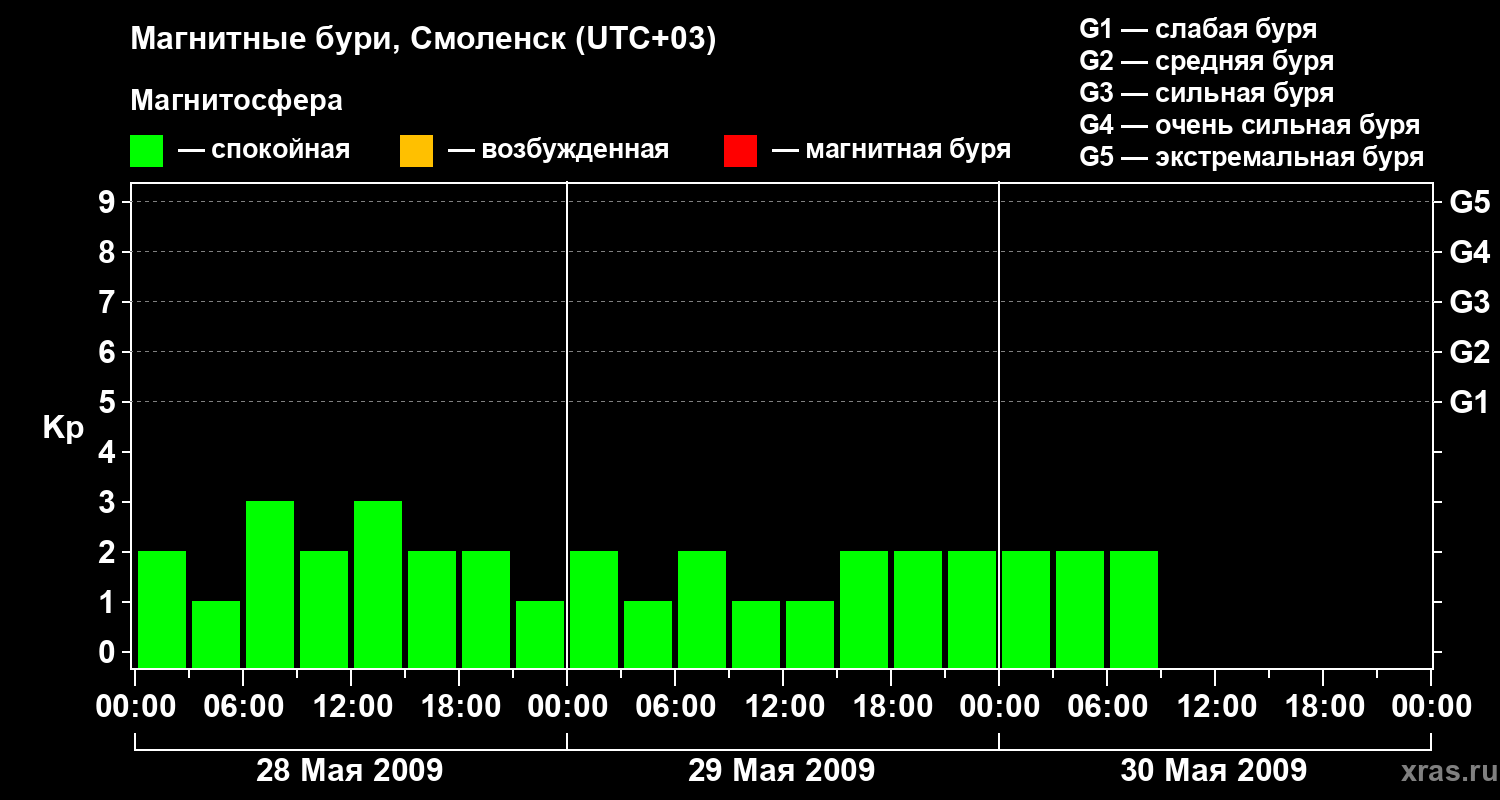Click legend line 'G5 — экстремальная буря'
The image size is (1500, 800).
[1251, 157]
